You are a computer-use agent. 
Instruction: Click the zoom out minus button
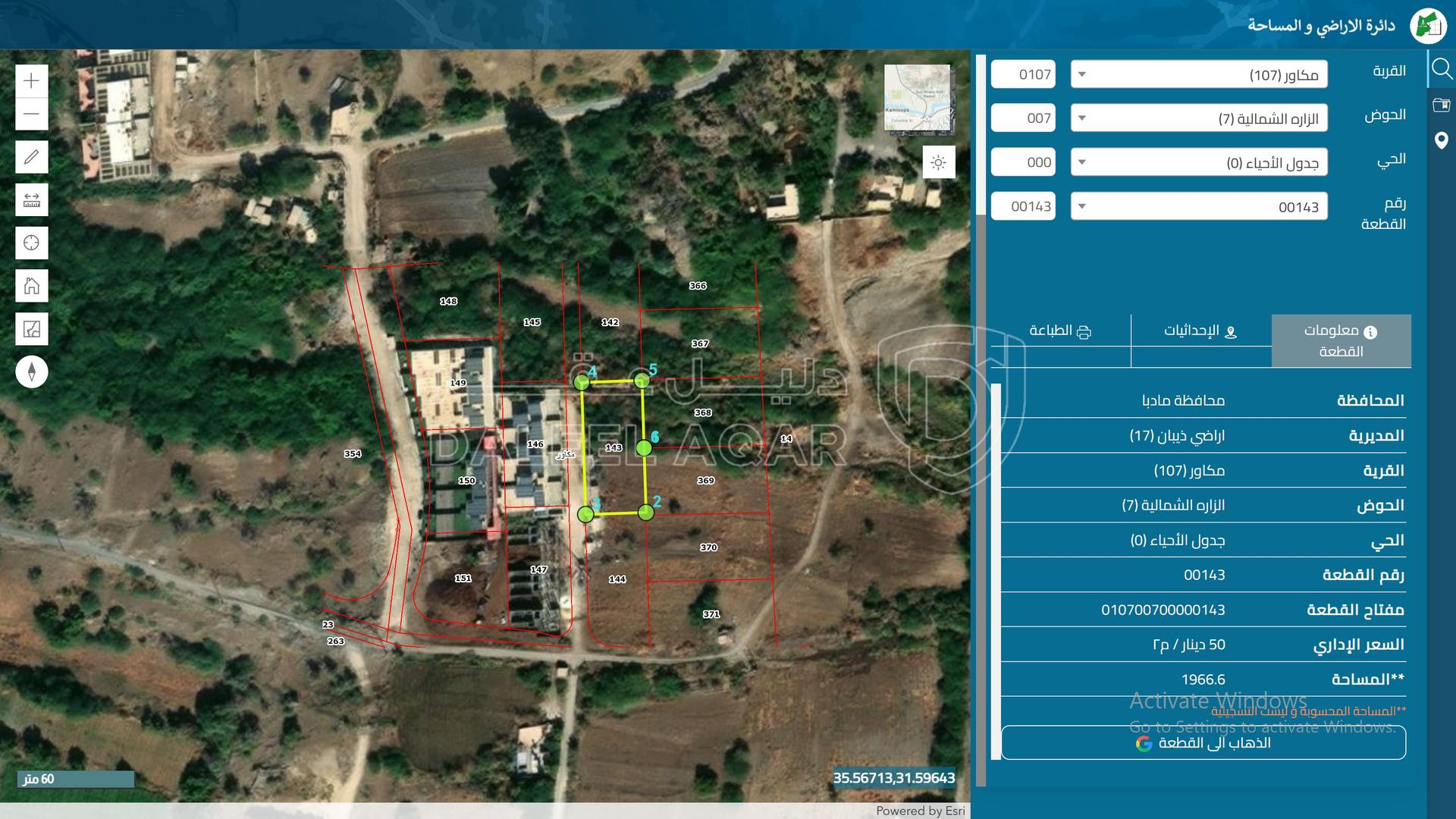pyautogui.click(x=31, y=115)
